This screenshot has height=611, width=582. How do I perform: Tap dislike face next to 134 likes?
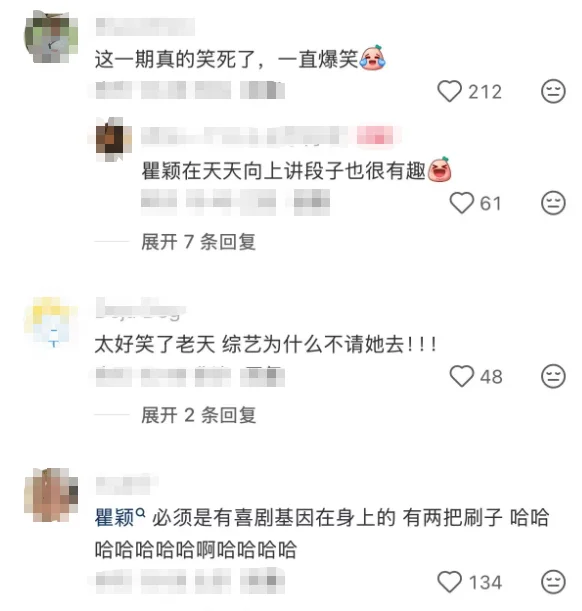(x=553, y=582)
